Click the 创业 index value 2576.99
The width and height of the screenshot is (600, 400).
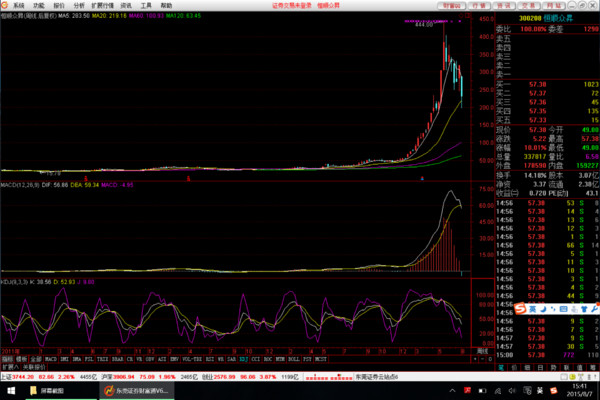click(224, 377)
